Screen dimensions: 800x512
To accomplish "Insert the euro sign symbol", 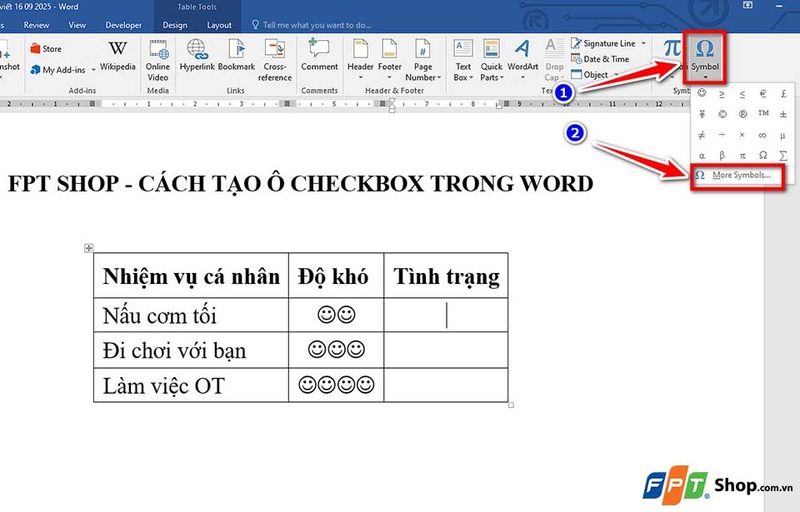I will [763, 93].
